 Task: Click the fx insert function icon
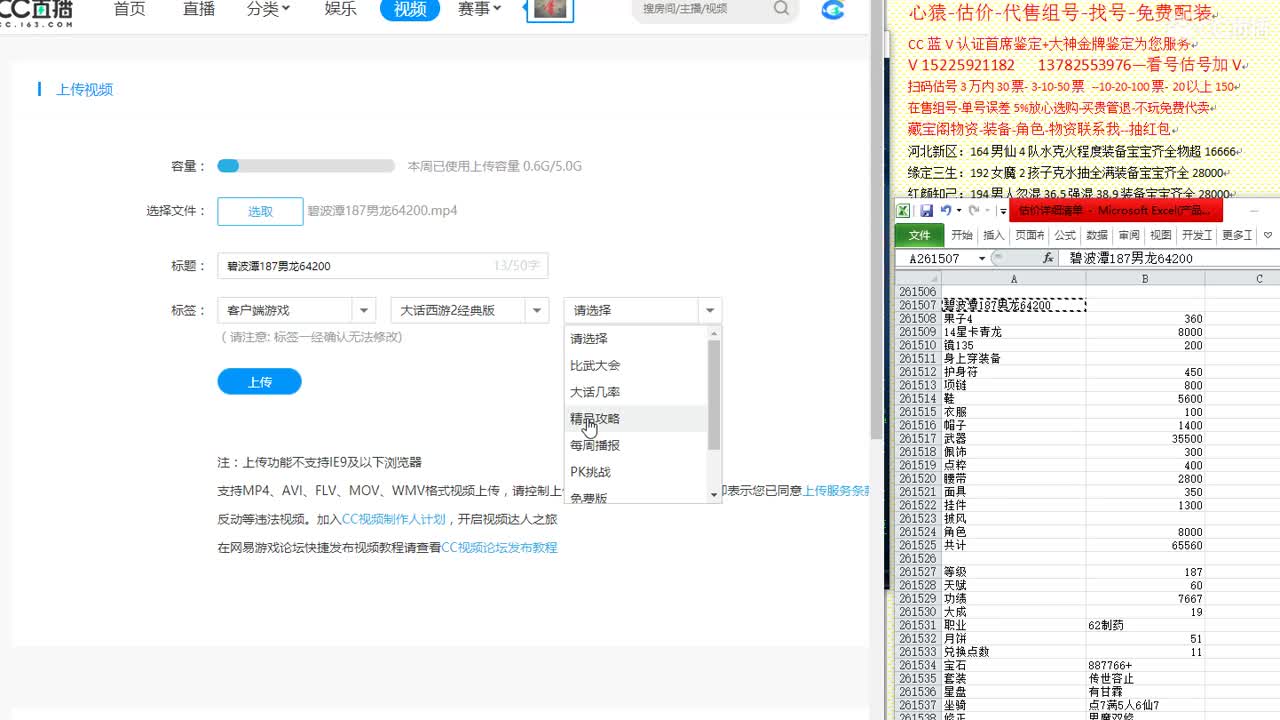[1048, 258]
